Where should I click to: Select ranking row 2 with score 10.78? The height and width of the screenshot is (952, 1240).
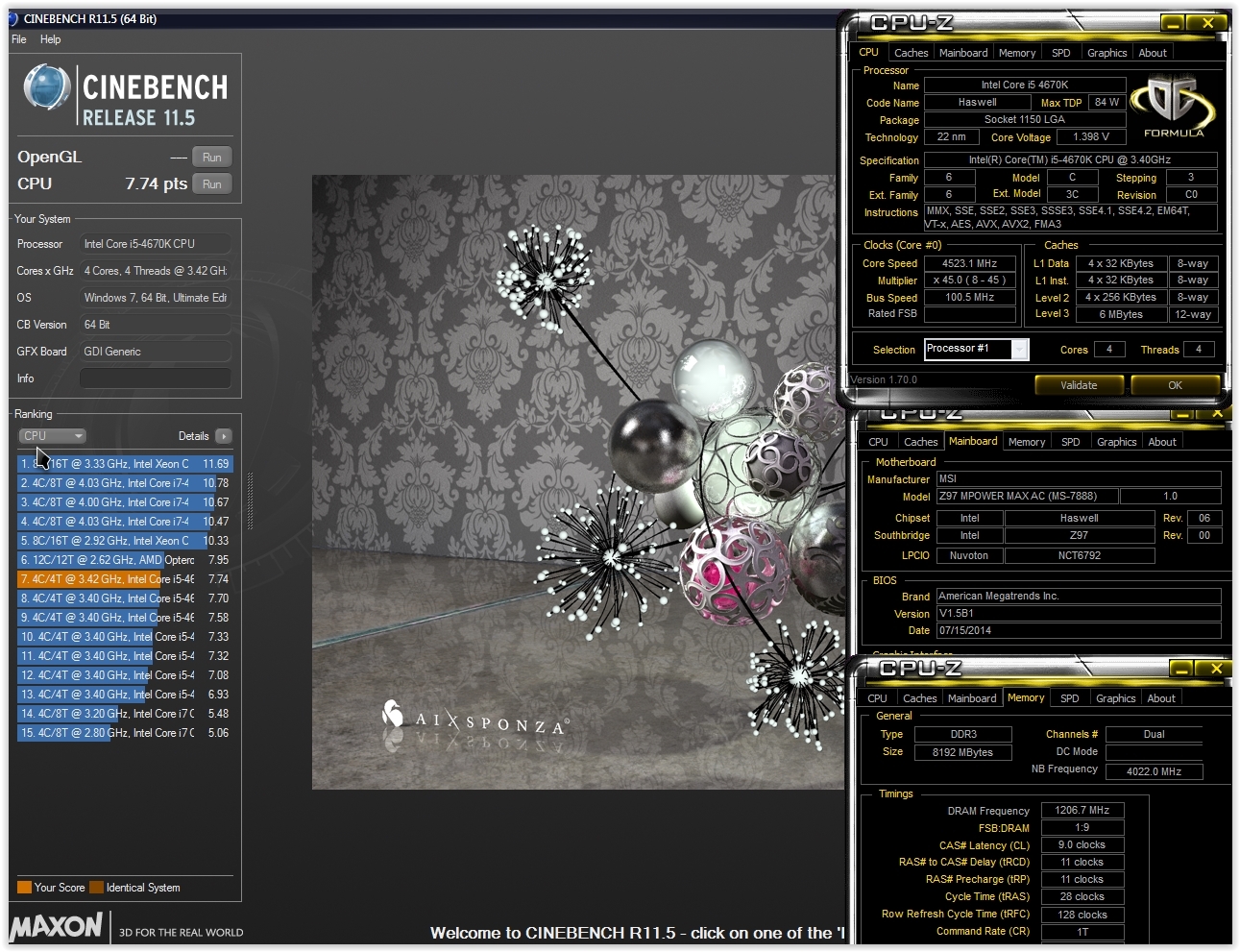[125, 483]
